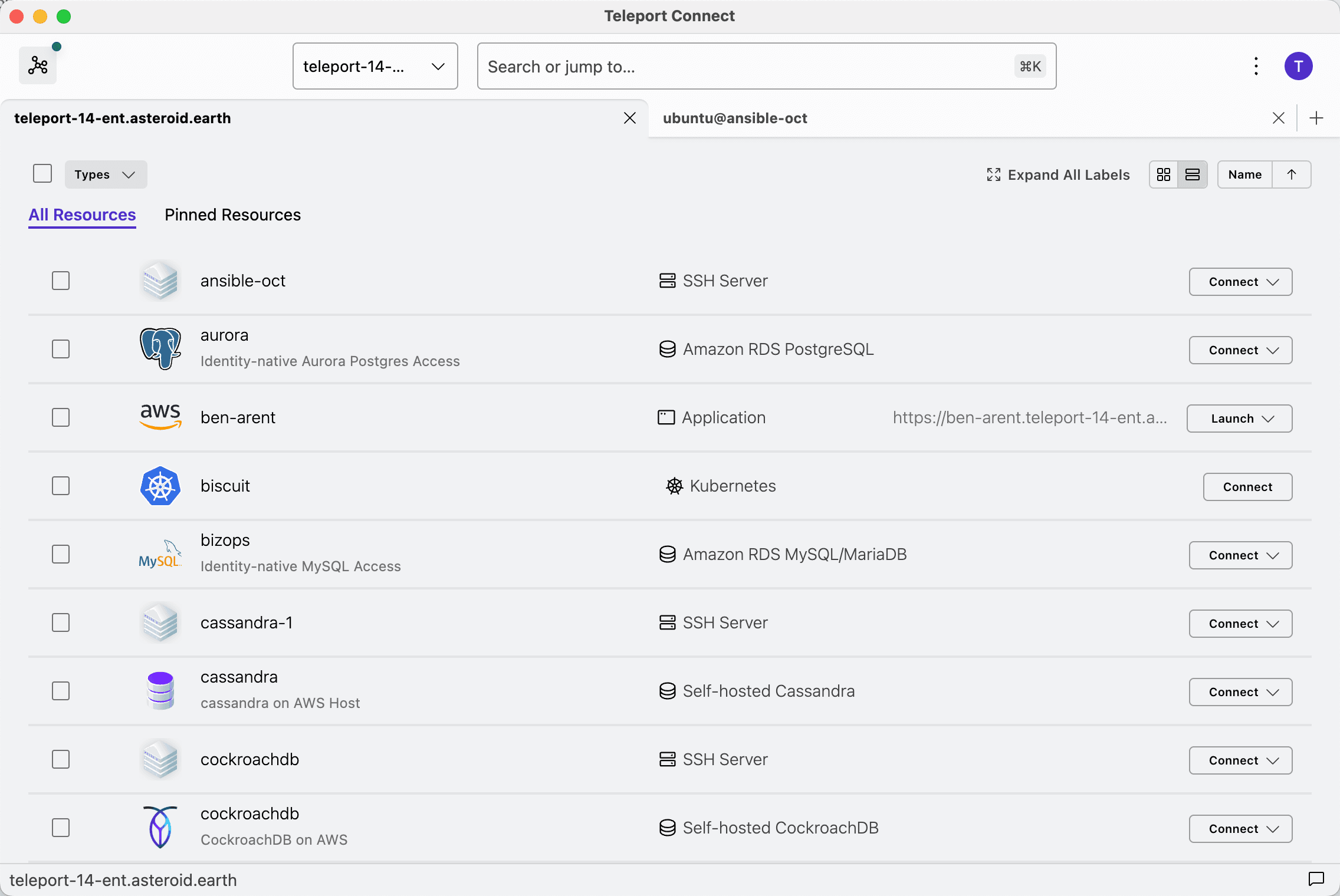The height and width of the screenshot is (896, 1340).
Task: Open the Types filter dropdown
Action: (106, 174)
